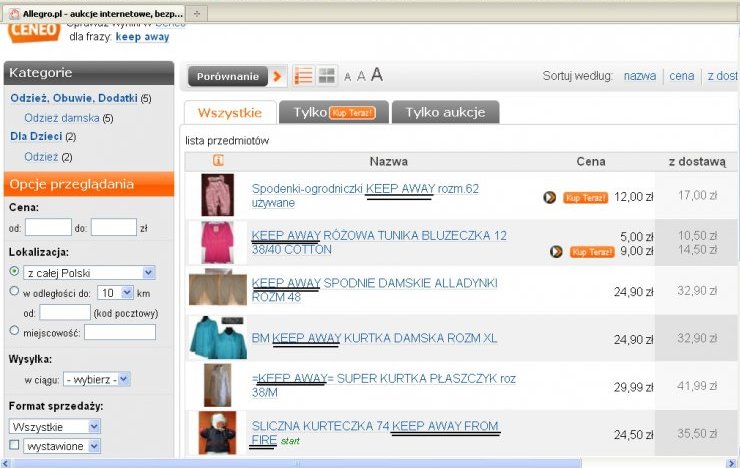Click the orange info icon in table header
Image resolution: width=740 pixels, height=468 pixels.
coord(218,160)
